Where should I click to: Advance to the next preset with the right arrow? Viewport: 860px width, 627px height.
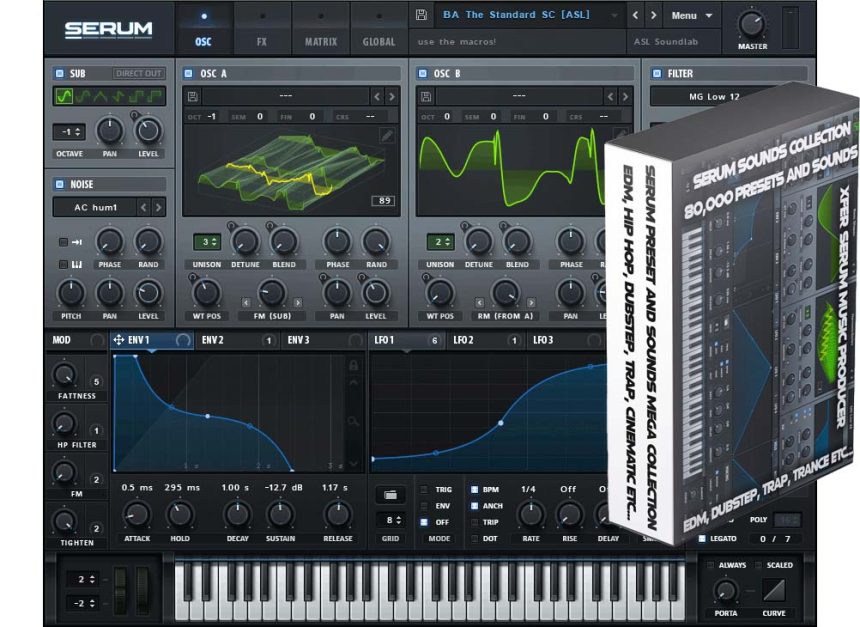pos(651,15)
